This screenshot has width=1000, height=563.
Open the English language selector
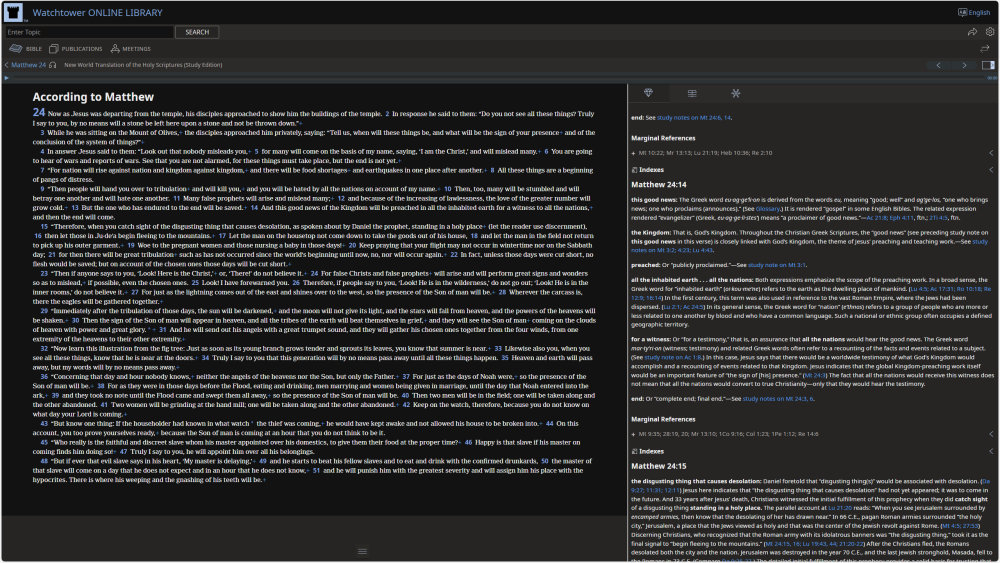coord(974,12)
